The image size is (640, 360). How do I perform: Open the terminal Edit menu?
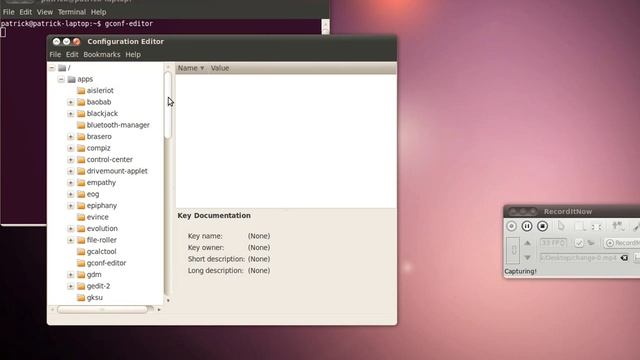coord(25,12)
